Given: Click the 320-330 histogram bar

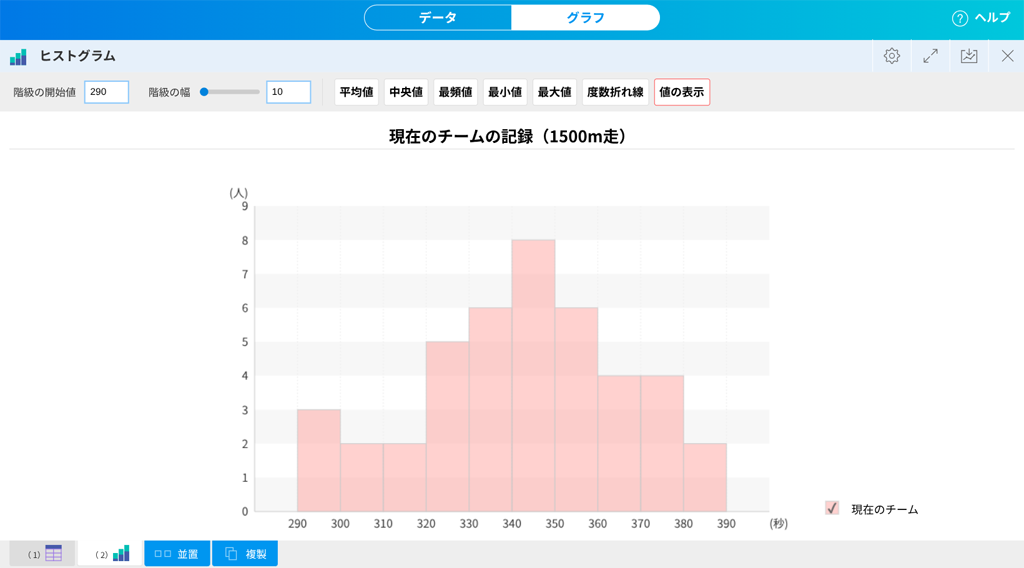Looking at the screenshot, I should (x=447, y=426).
